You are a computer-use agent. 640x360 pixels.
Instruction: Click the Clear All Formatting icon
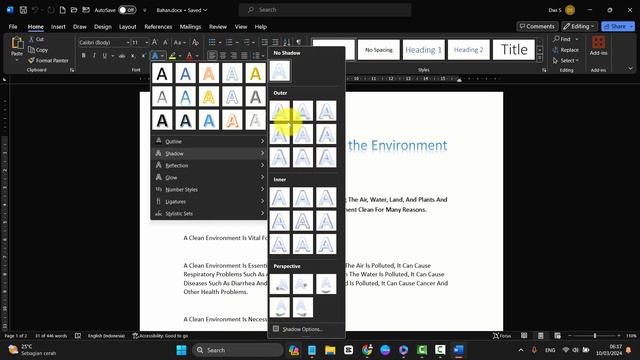point(195,42)
